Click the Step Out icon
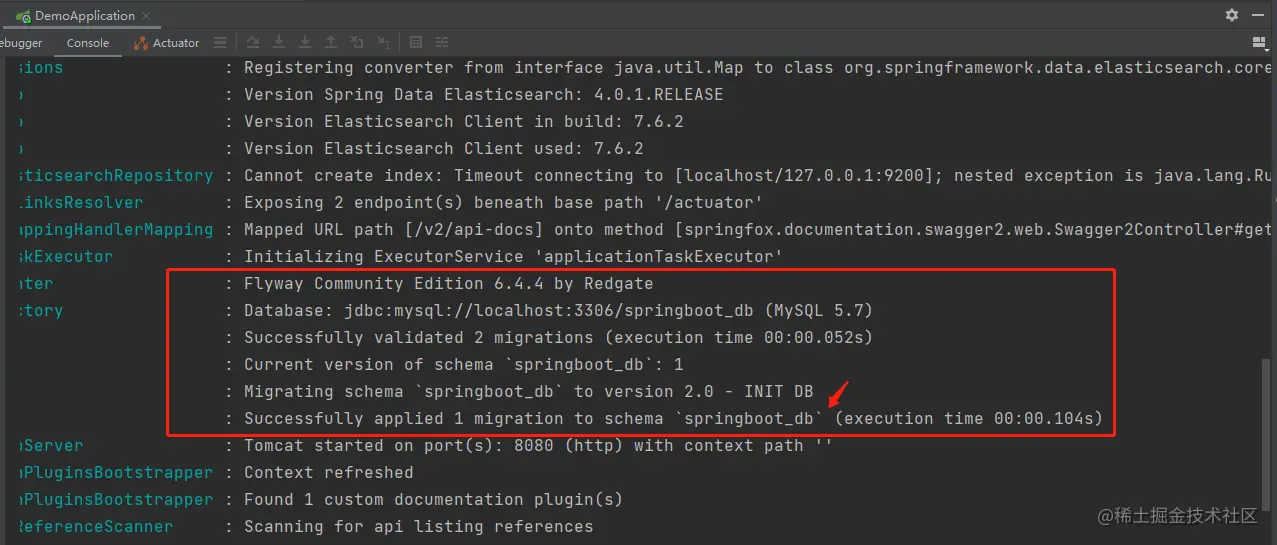 (331, 43)
